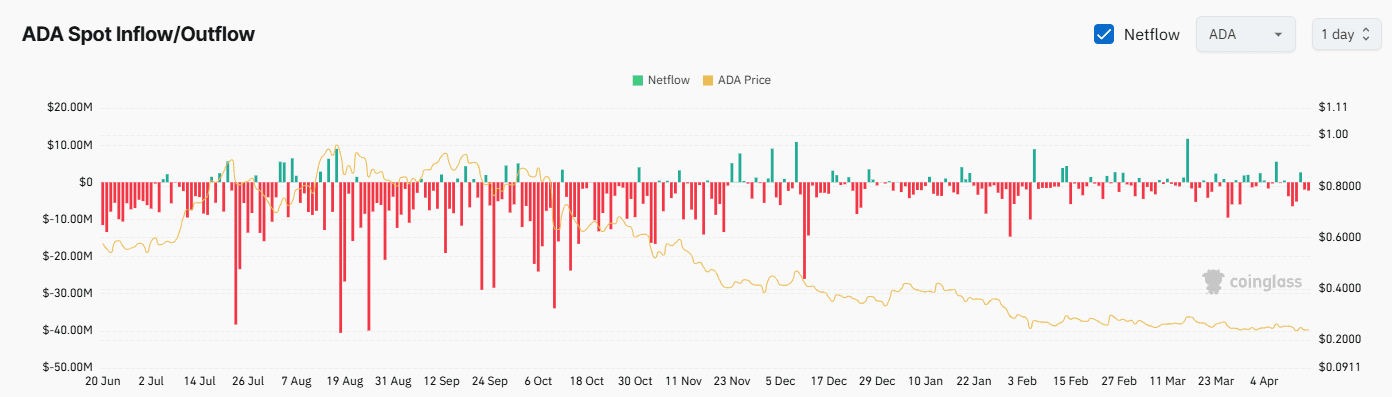This screenshot has width=1392, height=397.
Task: Click the 23 Mar date label
Action: pyautogui.click(x=1216, y=381)
